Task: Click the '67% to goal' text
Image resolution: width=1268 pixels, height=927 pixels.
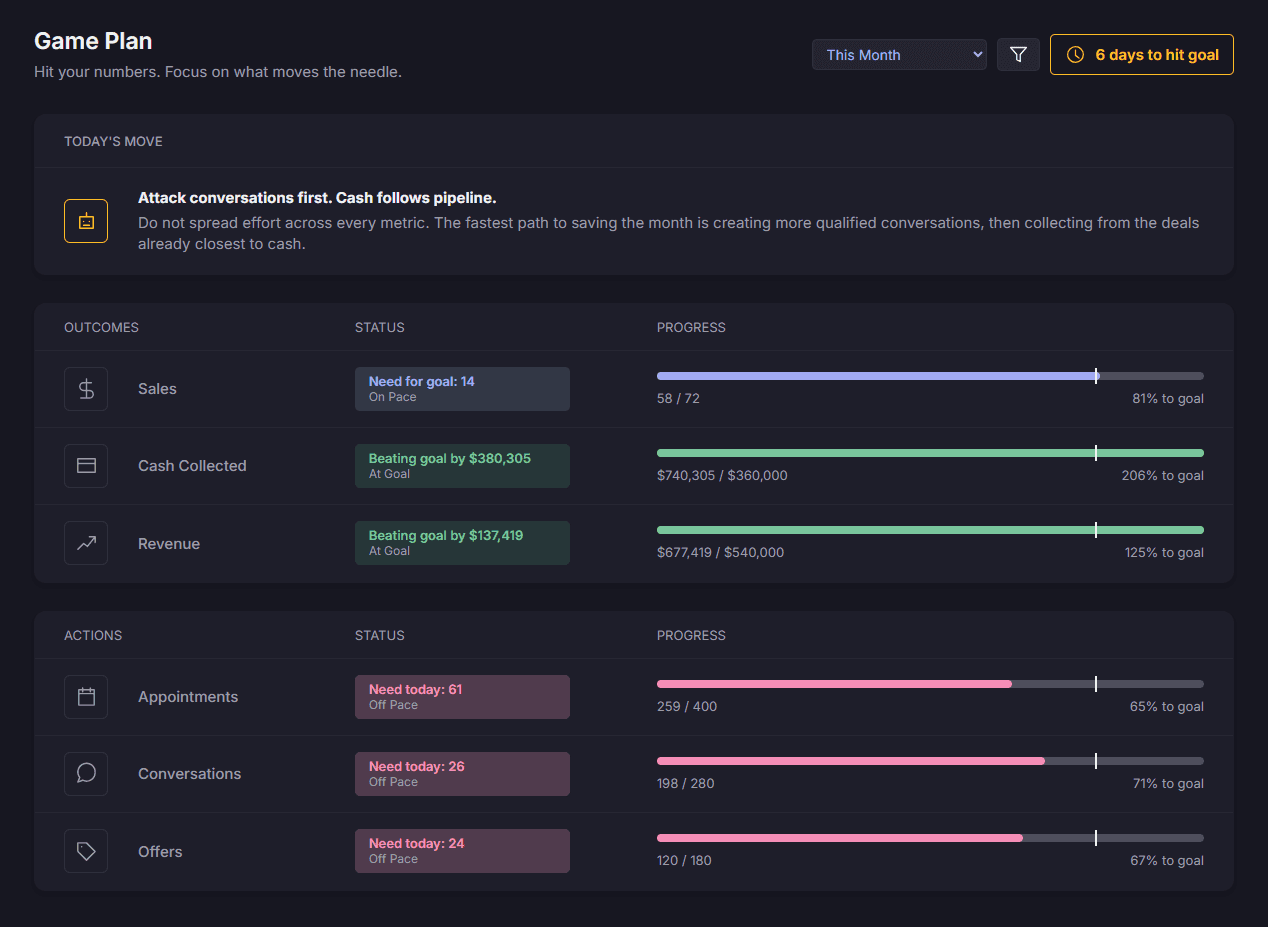Action: pyautogui.click(x=1167, y=861)
